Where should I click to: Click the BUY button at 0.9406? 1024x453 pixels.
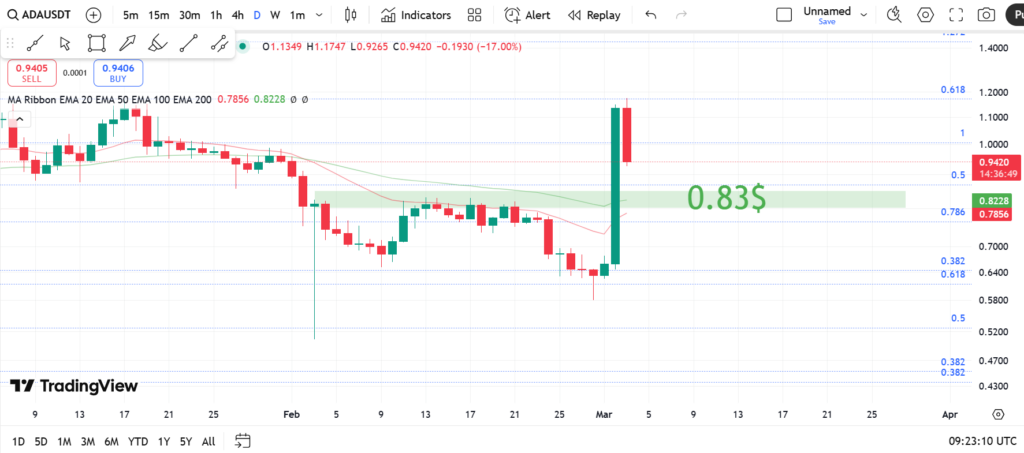118,72
